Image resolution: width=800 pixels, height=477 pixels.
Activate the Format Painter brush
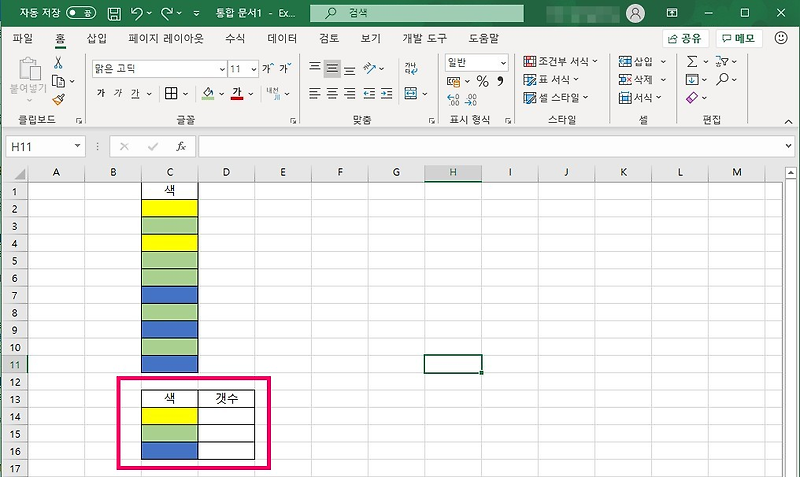[59, 99]
